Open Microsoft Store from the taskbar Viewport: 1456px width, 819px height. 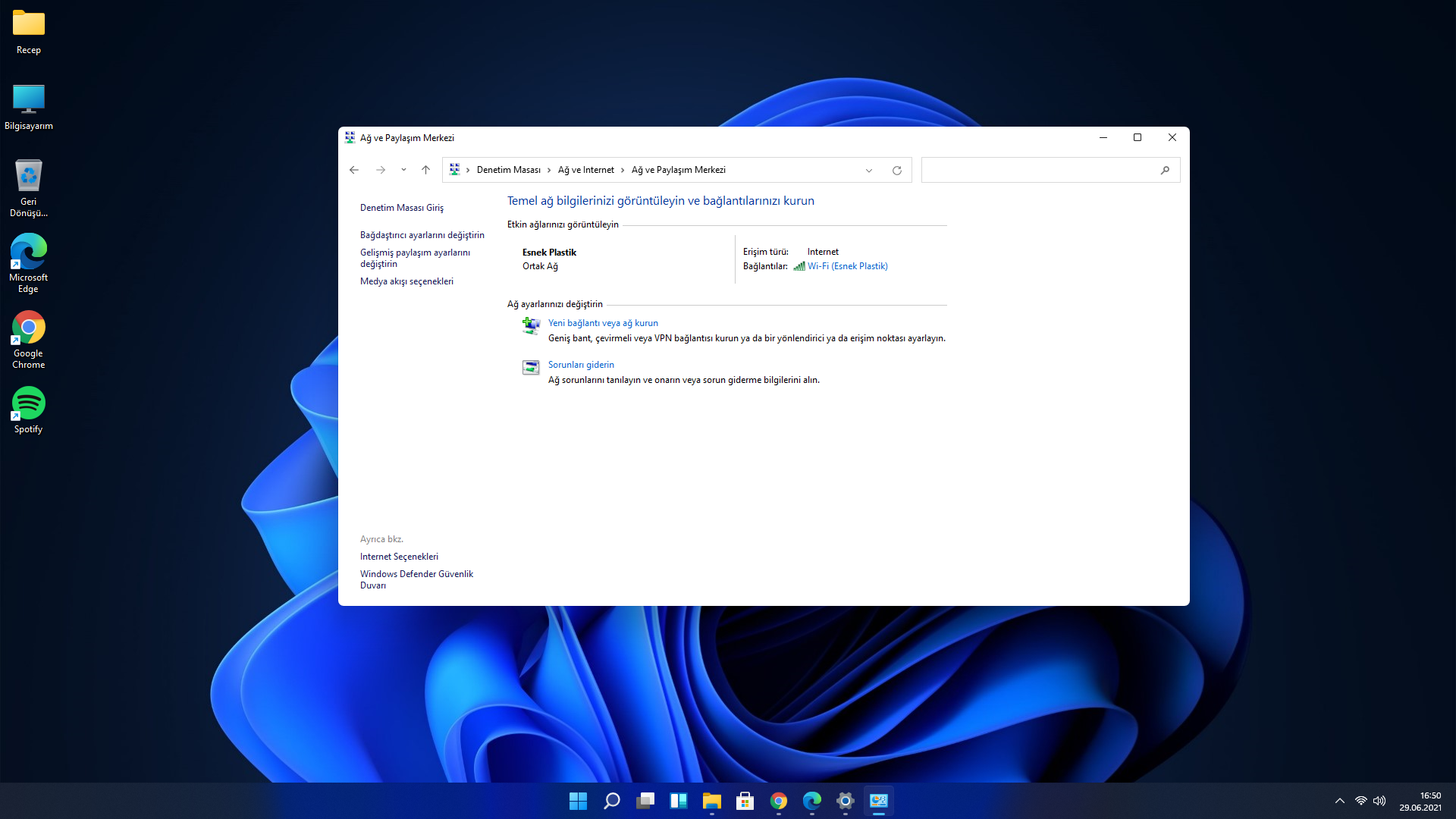click(745, 801)
